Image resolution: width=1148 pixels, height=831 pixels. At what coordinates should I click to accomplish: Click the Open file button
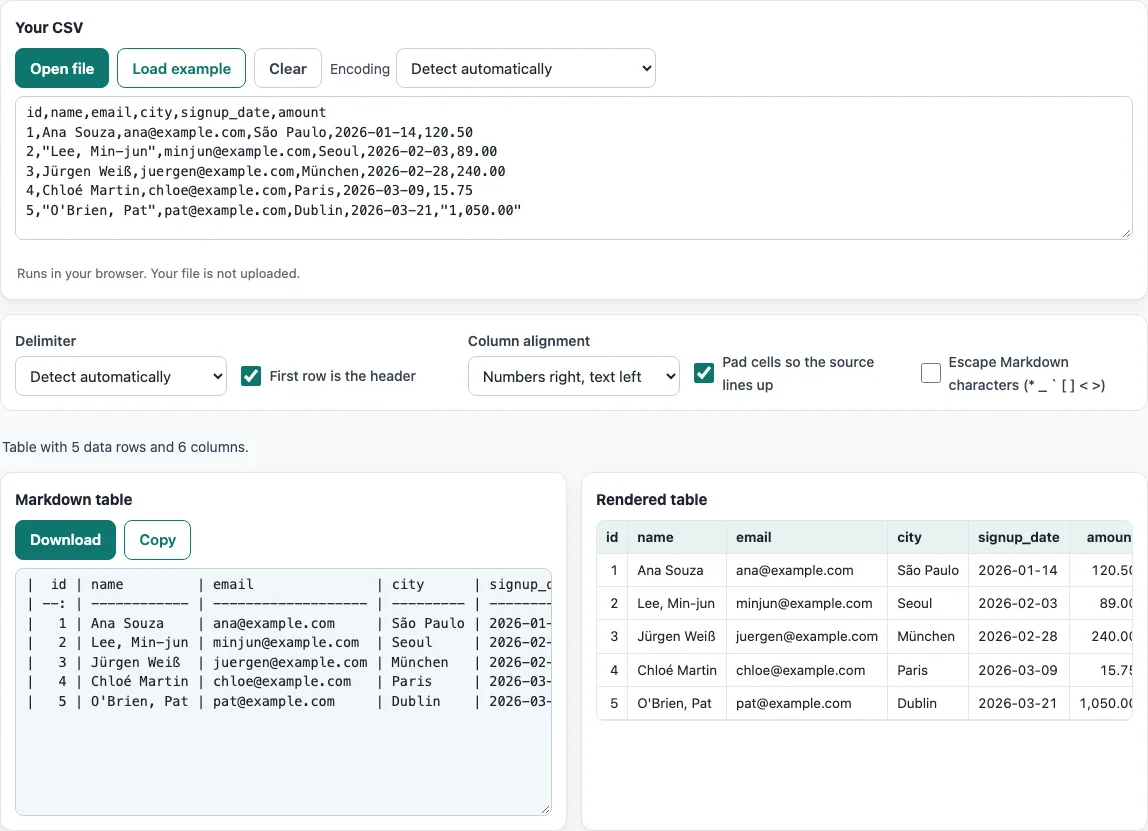coord(62,68)
